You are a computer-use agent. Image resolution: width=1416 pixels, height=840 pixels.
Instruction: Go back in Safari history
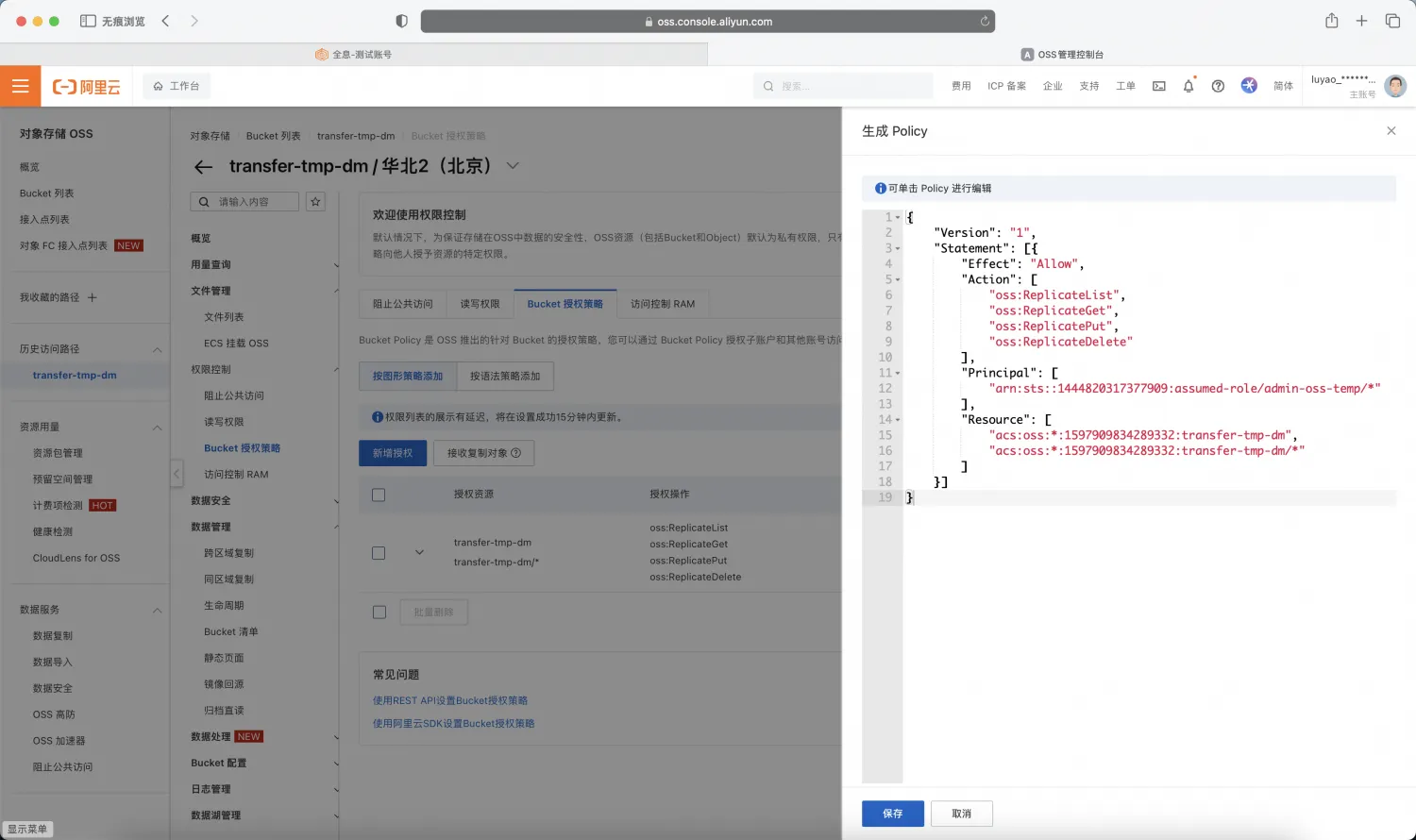click(166, 21)
